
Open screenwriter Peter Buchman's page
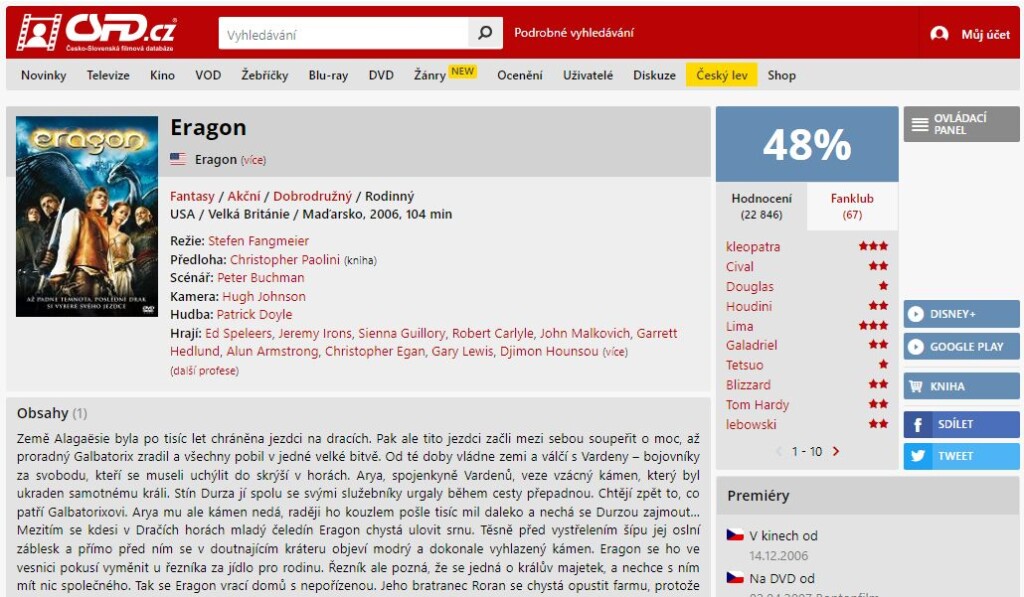261,278
